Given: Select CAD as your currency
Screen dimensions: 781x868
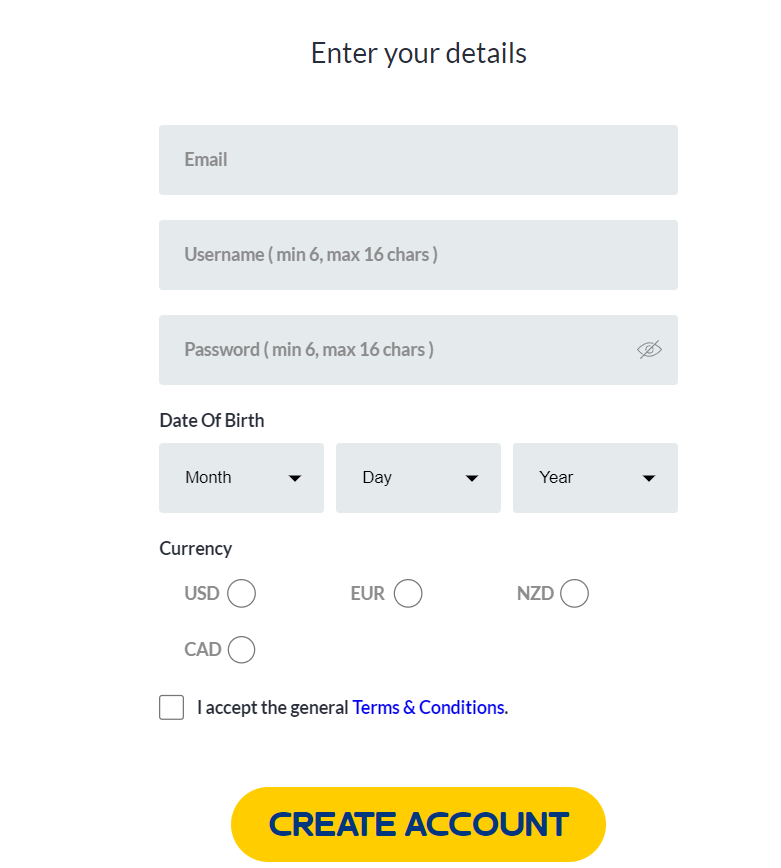Looking at the screenshot, I should (x=241, y=649).
